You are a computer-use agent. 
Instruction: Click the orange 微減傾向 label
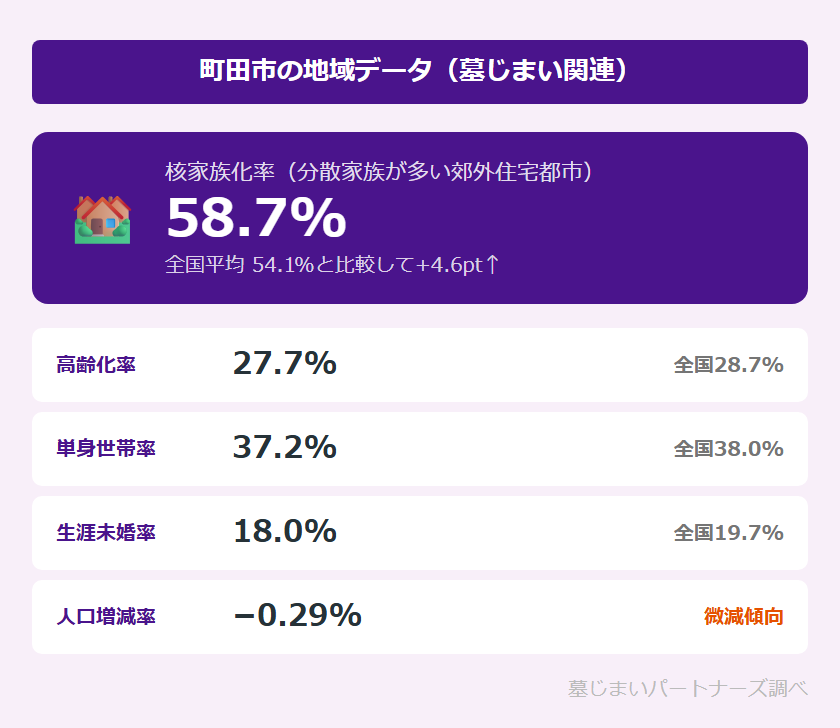click(x=743, y=617)
